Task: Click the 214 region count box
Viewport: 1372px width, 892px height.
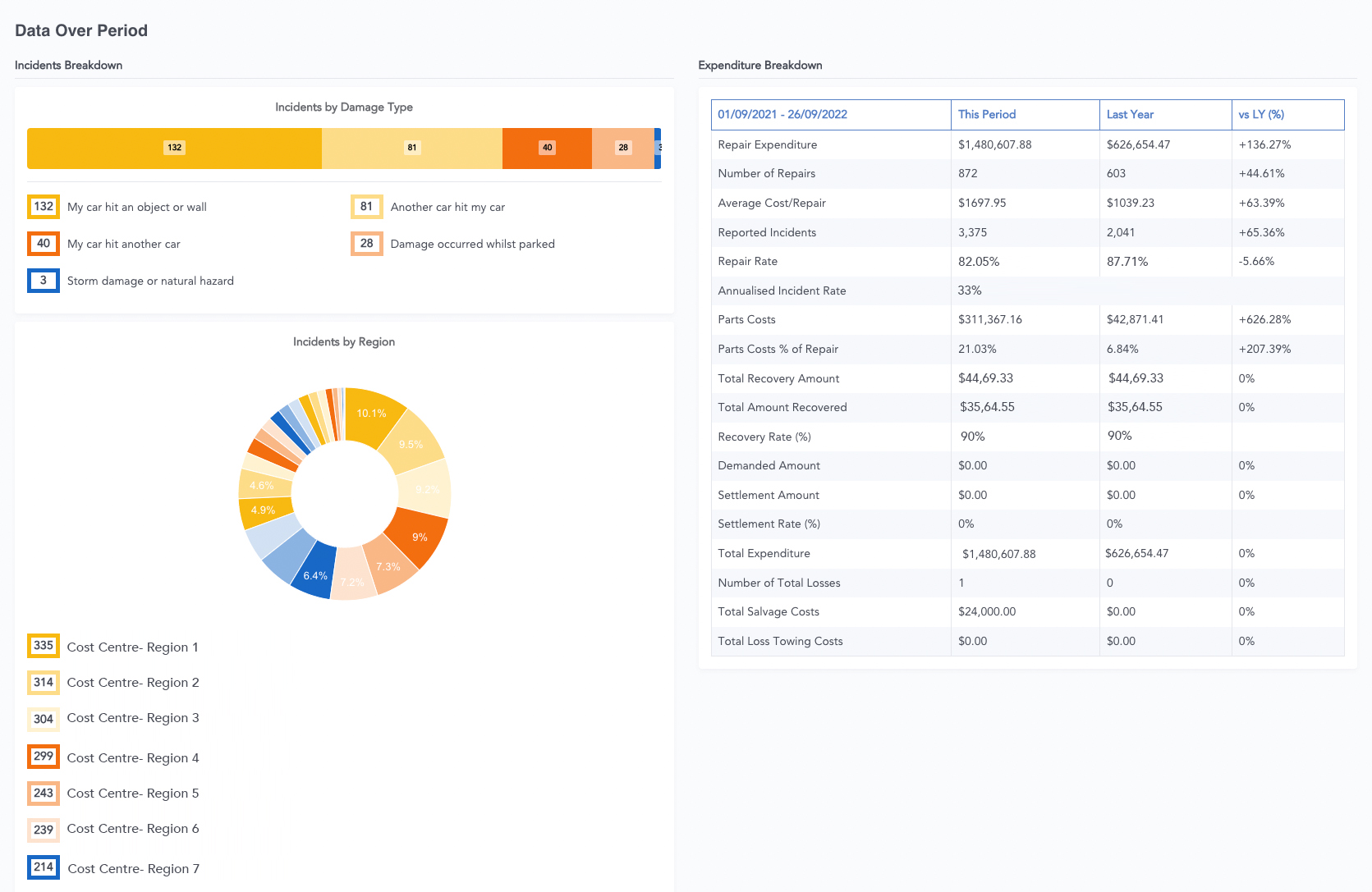Action: pos(44,867)
